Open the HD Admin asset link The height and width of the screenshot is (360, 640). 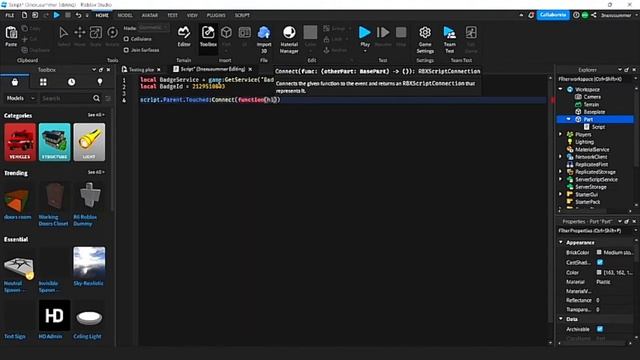[51, 336]
